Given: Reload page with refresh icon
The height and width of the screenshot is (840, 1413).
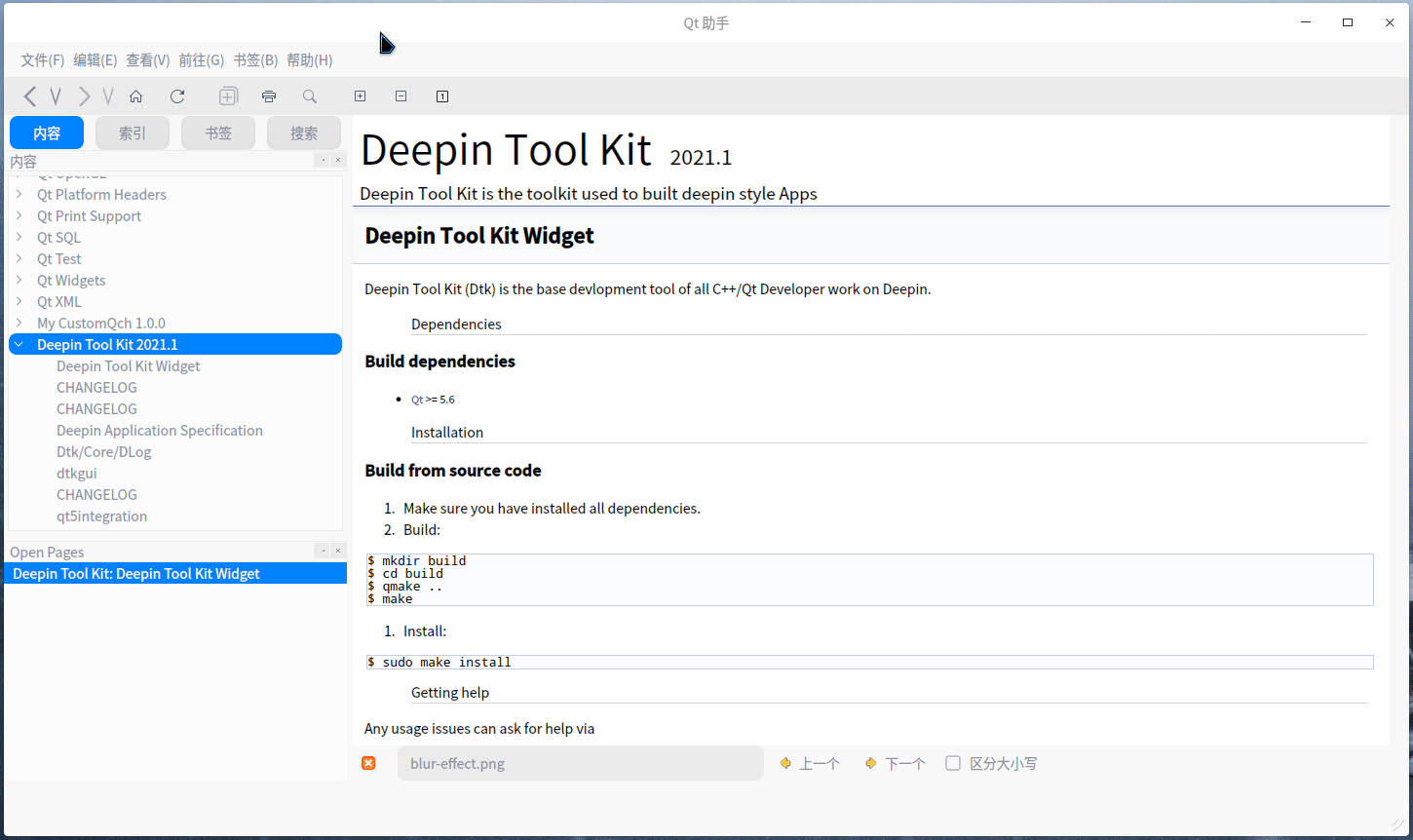Looking at the screenshot, I should point(177,96).
